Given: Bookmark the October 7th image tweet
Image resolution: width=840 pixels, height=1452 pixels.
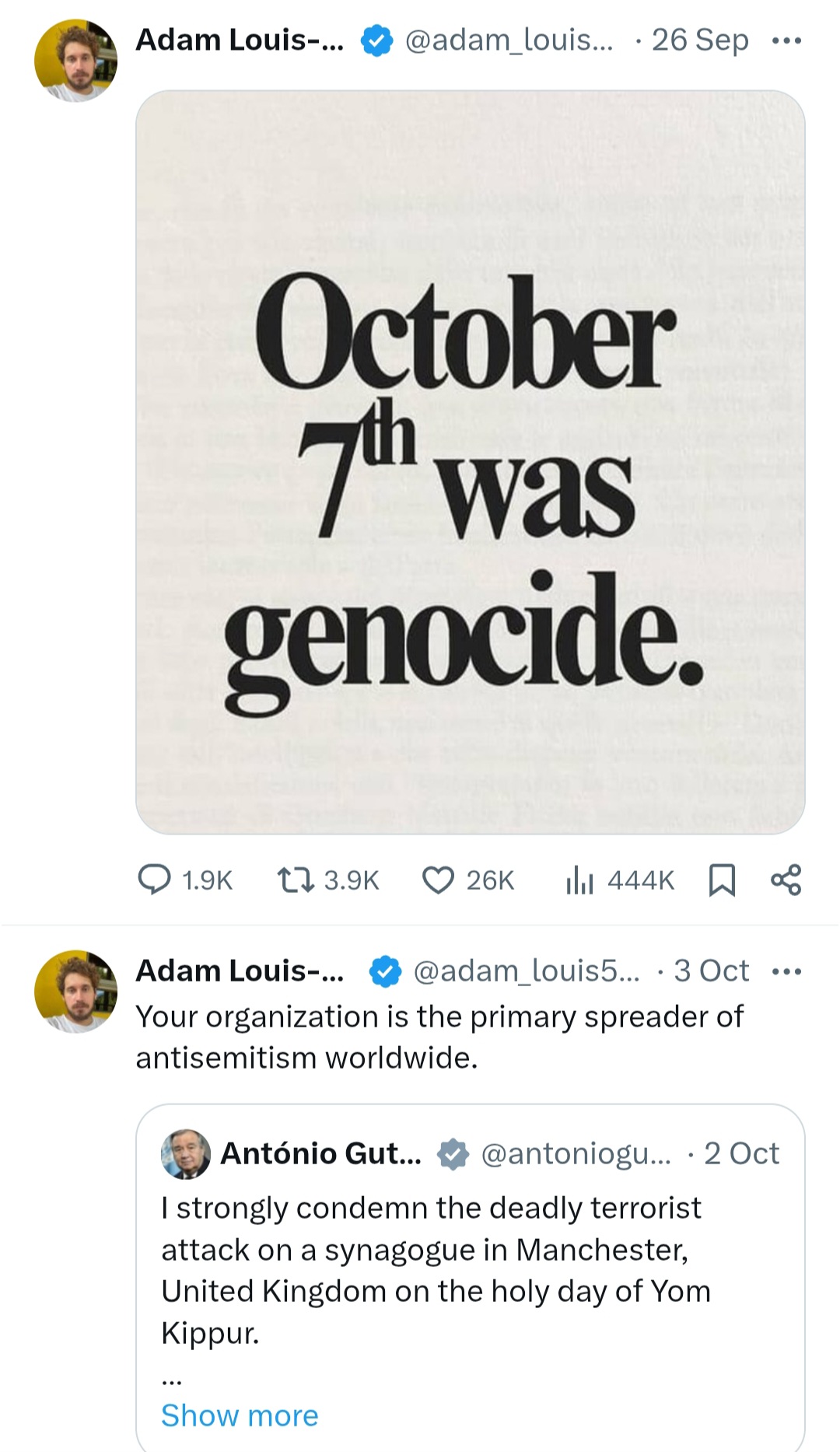Looking at the screenshot, I should click(723, 880).
